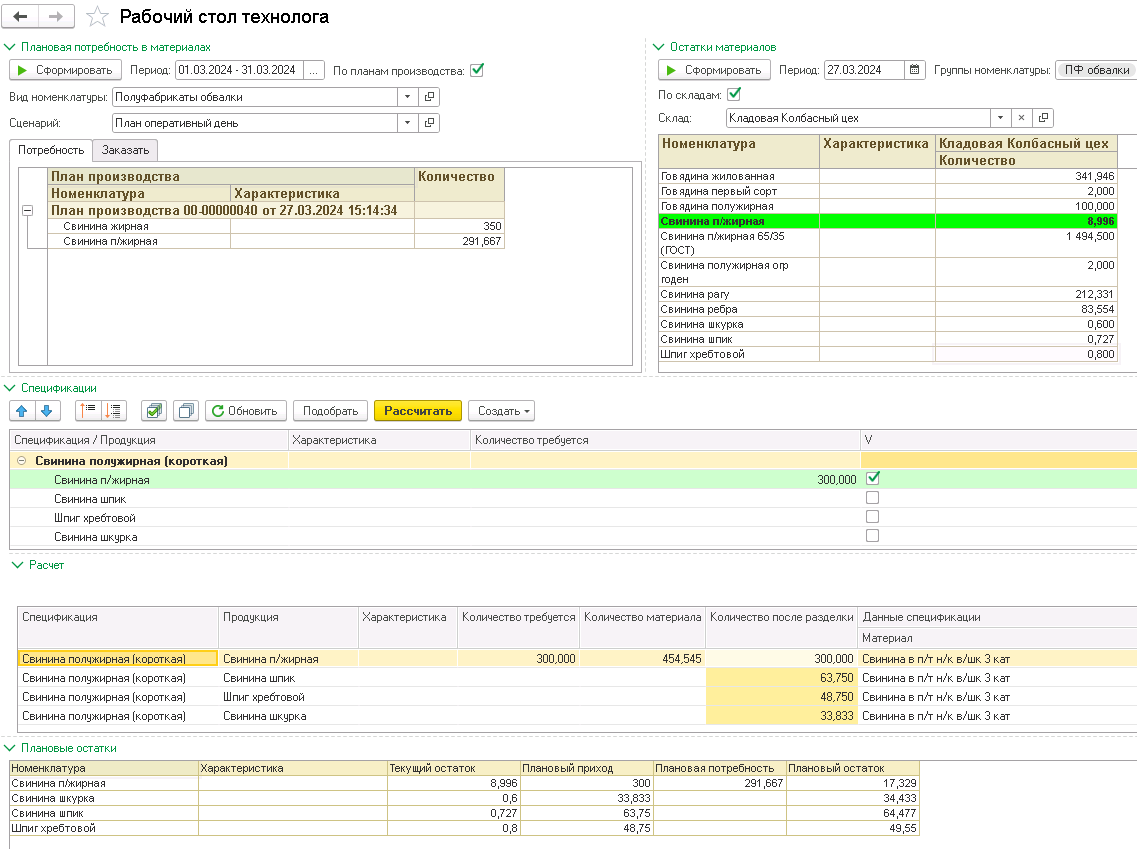Select the Потребность tab
Viewport: 1139px width, 849px height.
point(51,150)
